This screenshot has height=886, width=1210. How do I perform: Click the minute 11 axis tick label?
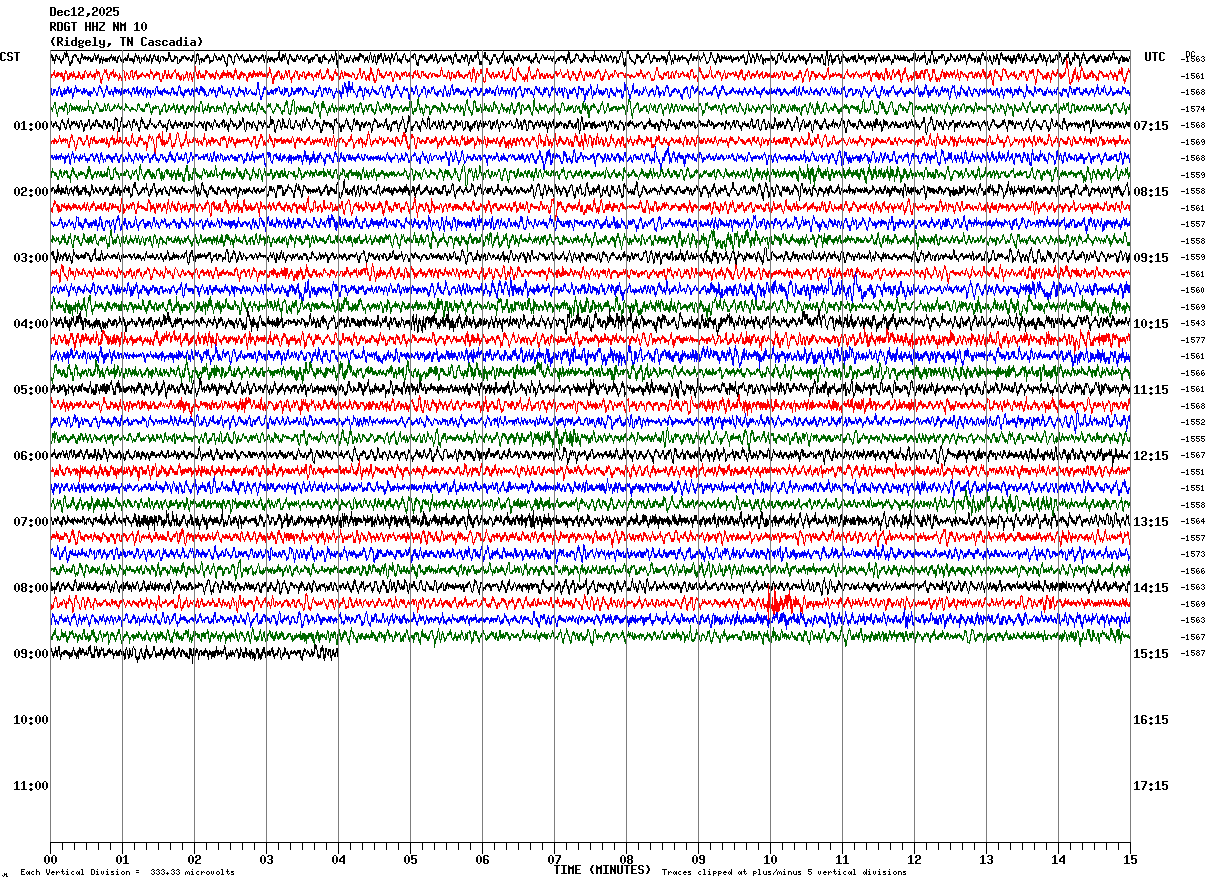(x=842, y=859)
